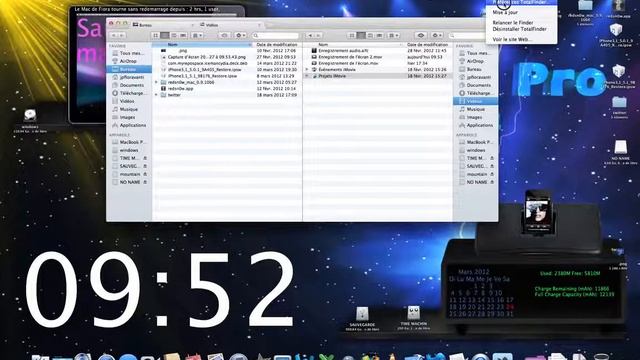Switch Bureau pane to column view
This screenshot has width=640, height=360.
click(174, 36)
